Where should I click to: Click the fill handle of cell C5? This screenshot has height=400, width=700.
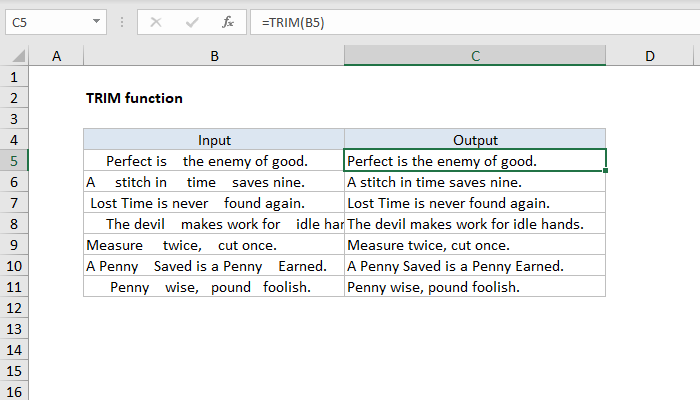[605, 171]
